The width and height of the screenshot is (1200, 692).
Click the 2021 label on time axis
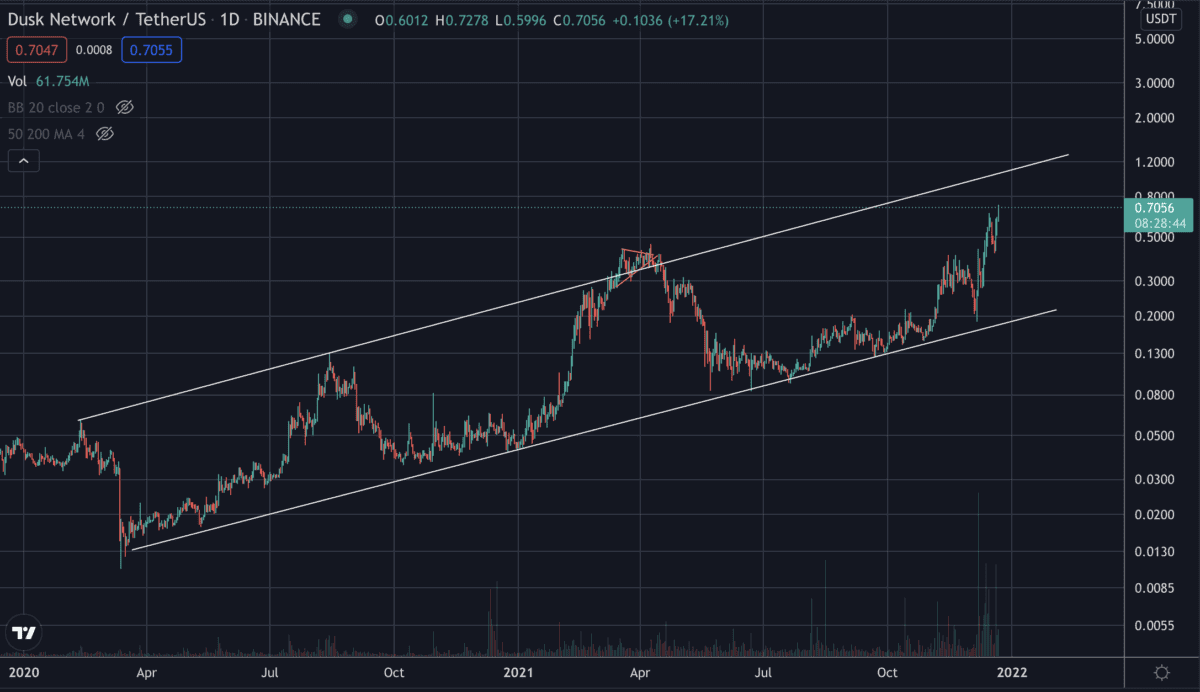click(x=518, y=672)
